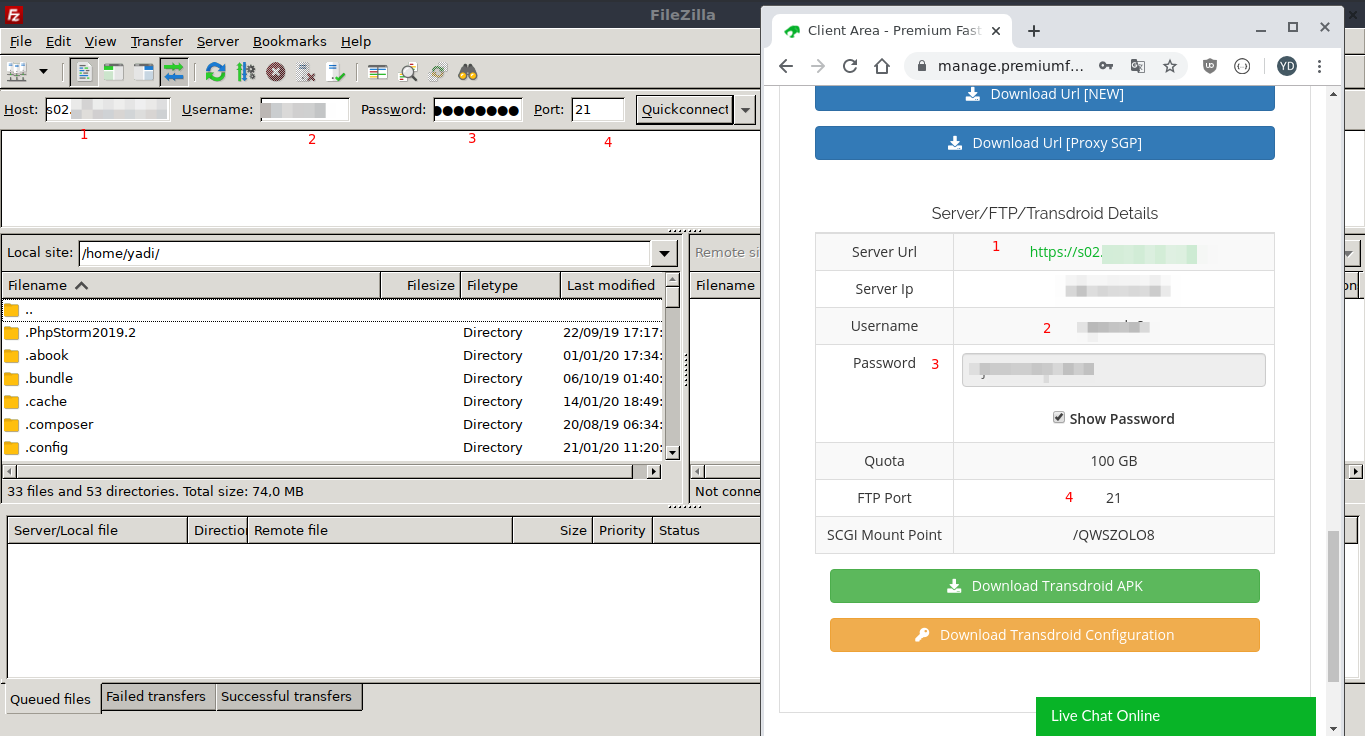Open the View menu in FileZilla

(101, 41)
